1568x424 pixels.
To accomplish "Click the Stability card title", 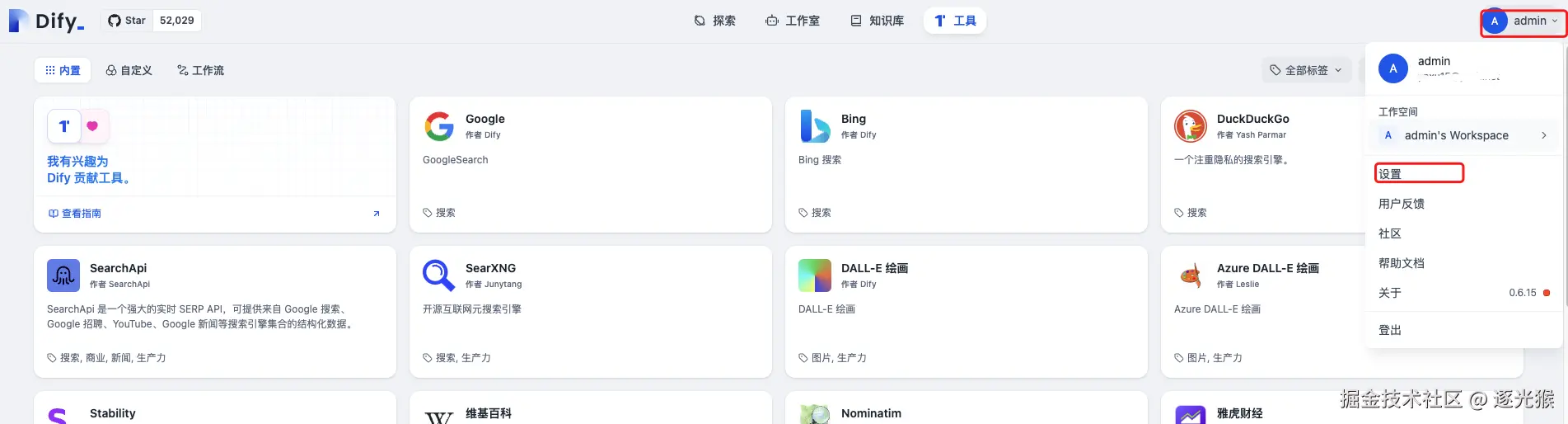I will [113, 413].
